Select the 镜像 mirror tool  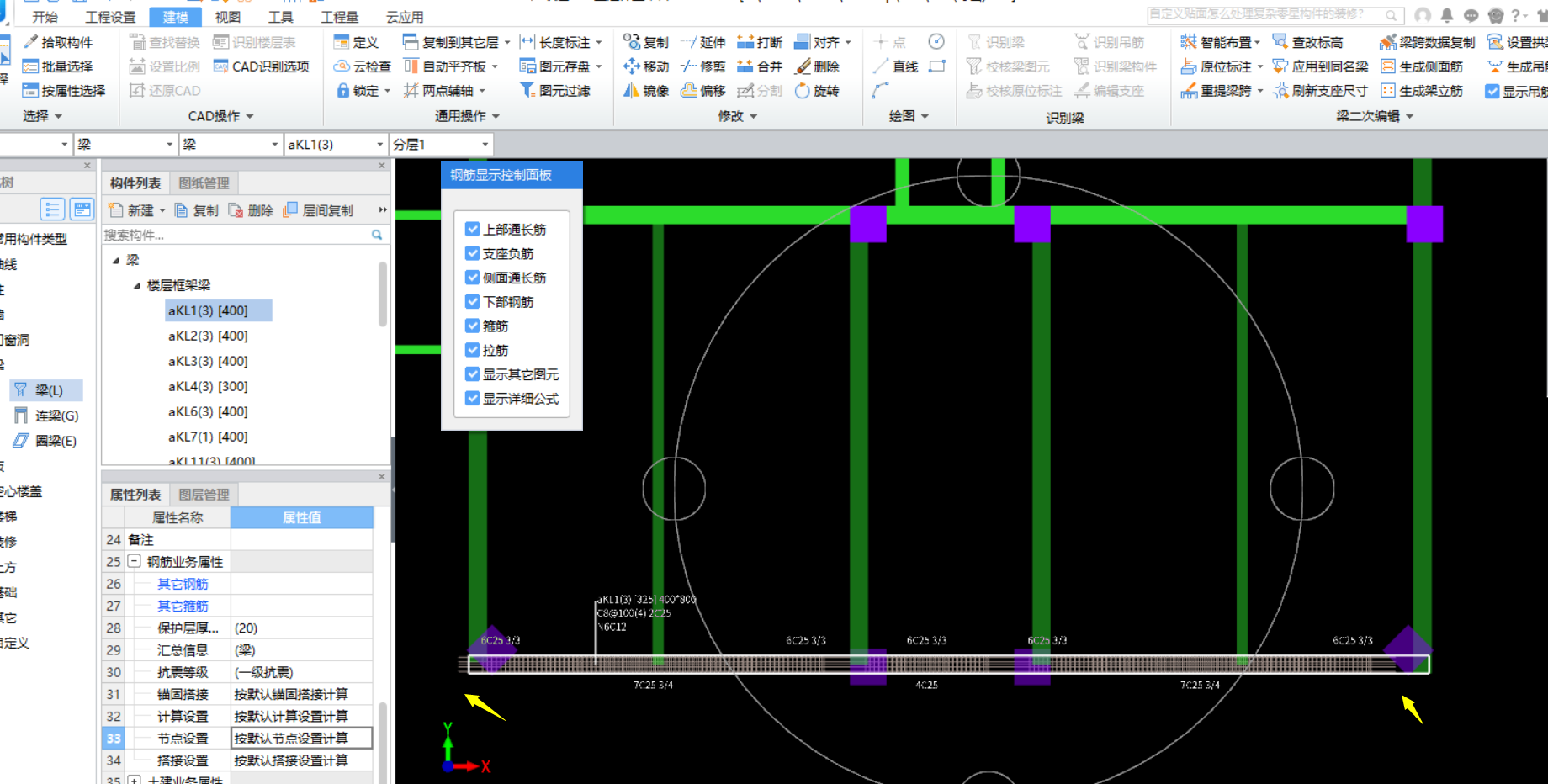tap(646, 91)
